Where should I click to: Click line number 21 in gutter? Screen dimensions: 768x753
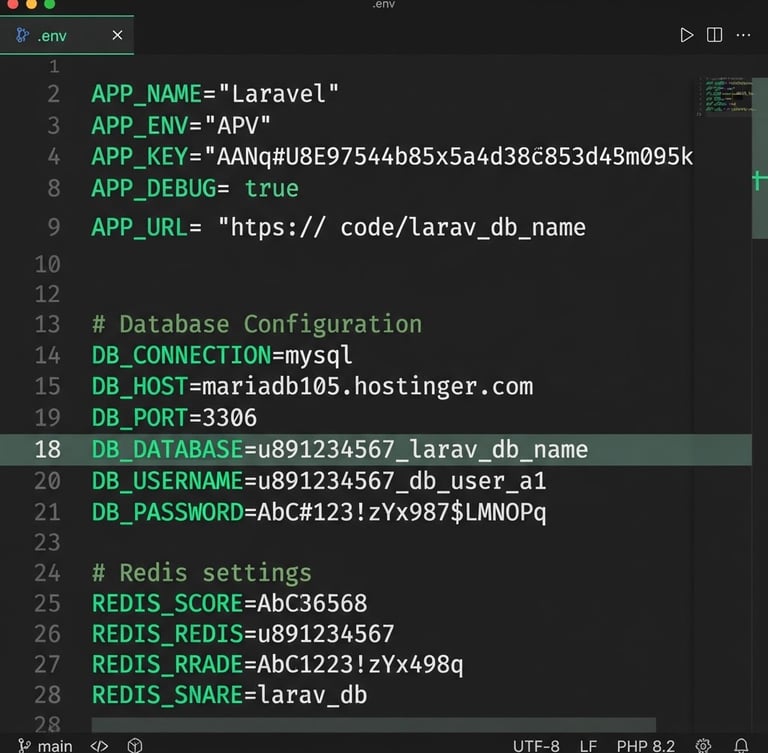[47, 512]
